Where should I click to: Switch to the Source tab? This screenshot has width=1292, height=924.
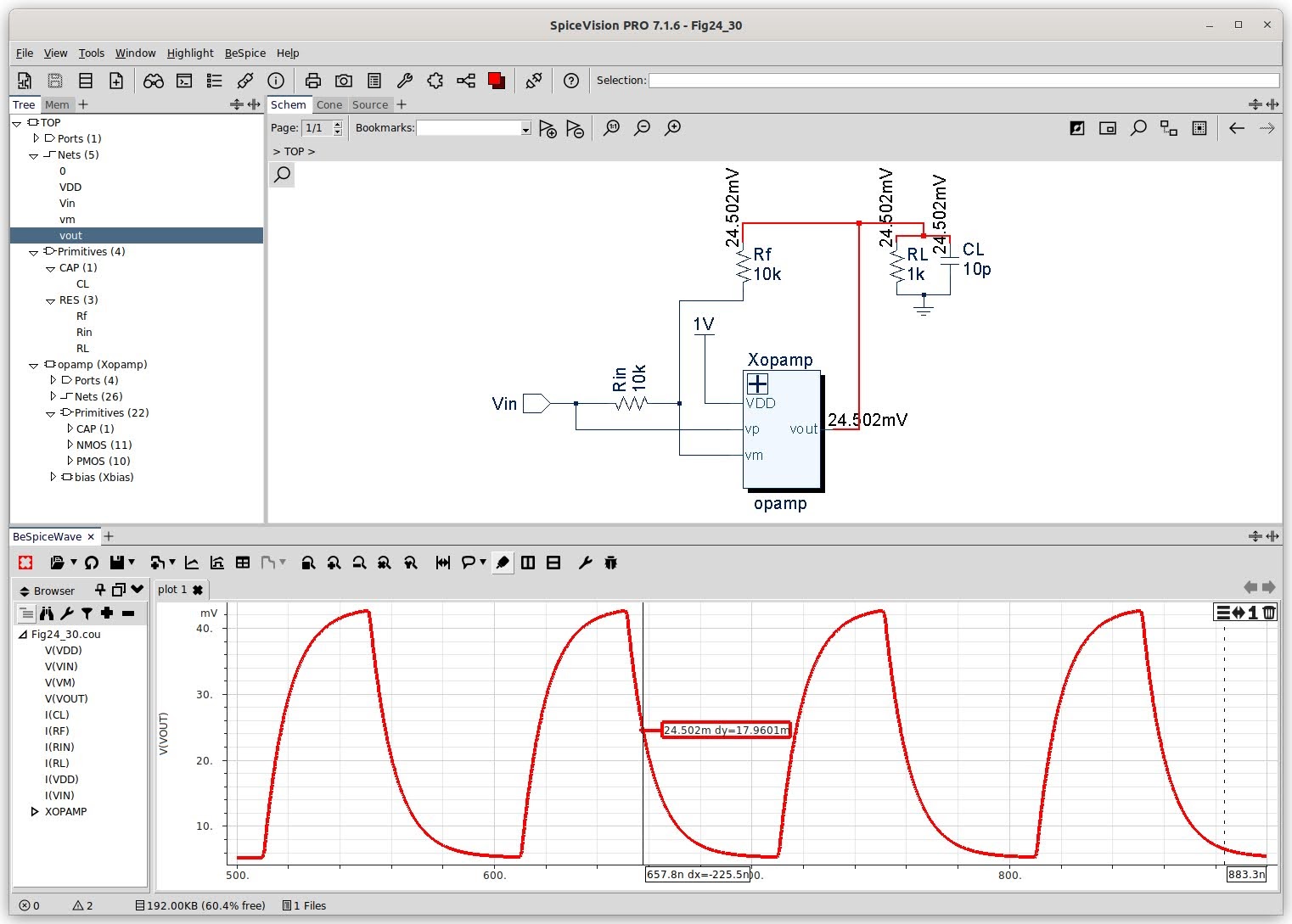[370, 105]
